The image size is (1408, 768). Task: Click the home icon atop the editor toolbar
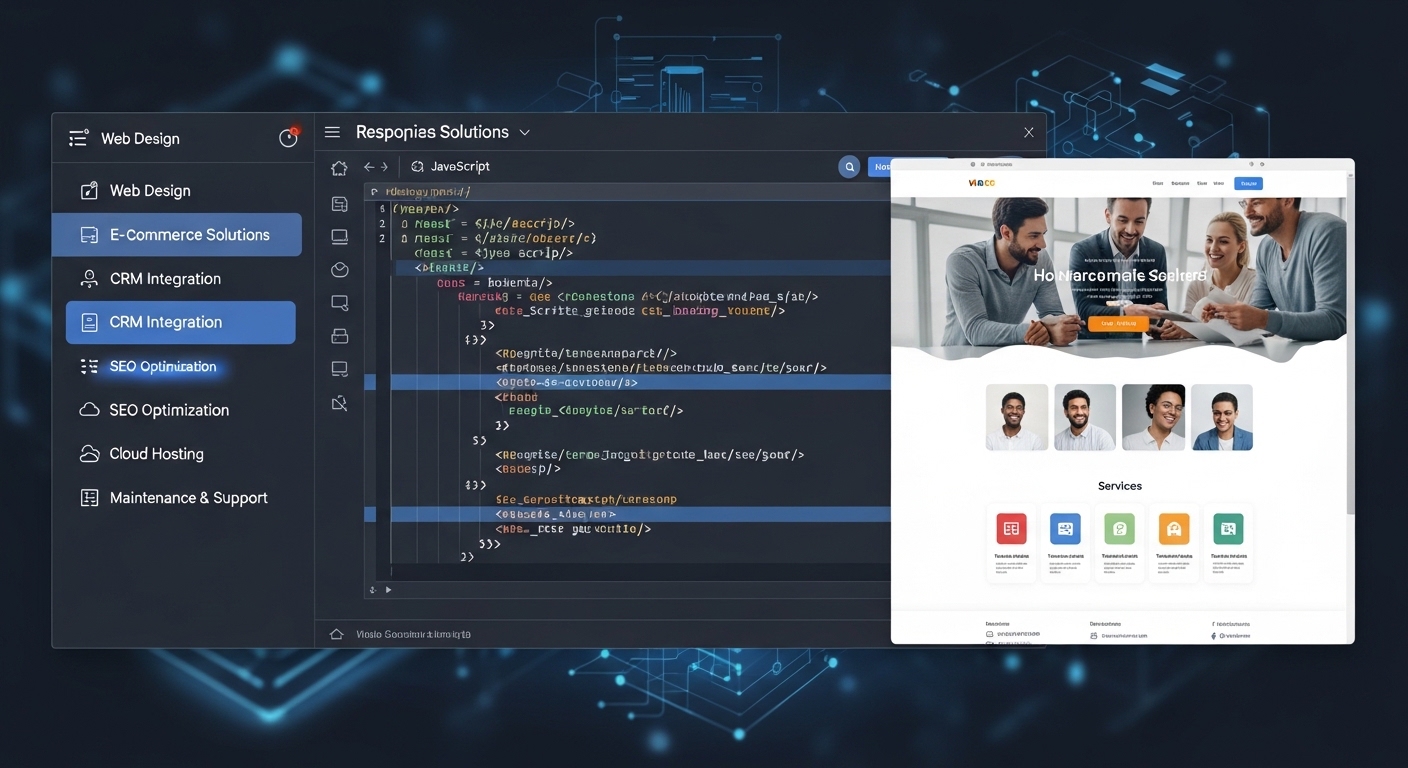pos(339,169)
